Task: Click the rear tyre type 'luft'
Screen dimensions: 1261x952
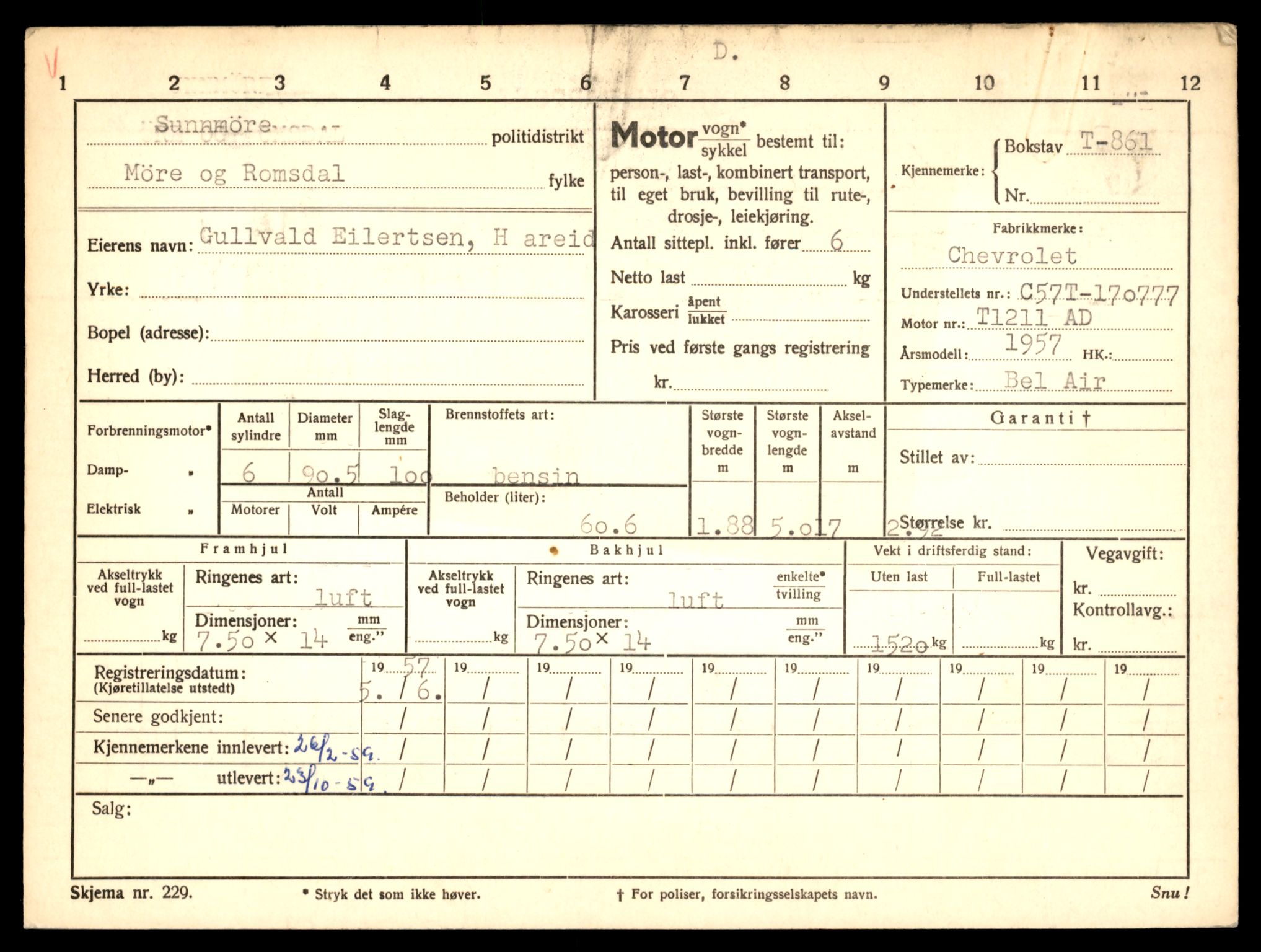Action: [695, 599]
